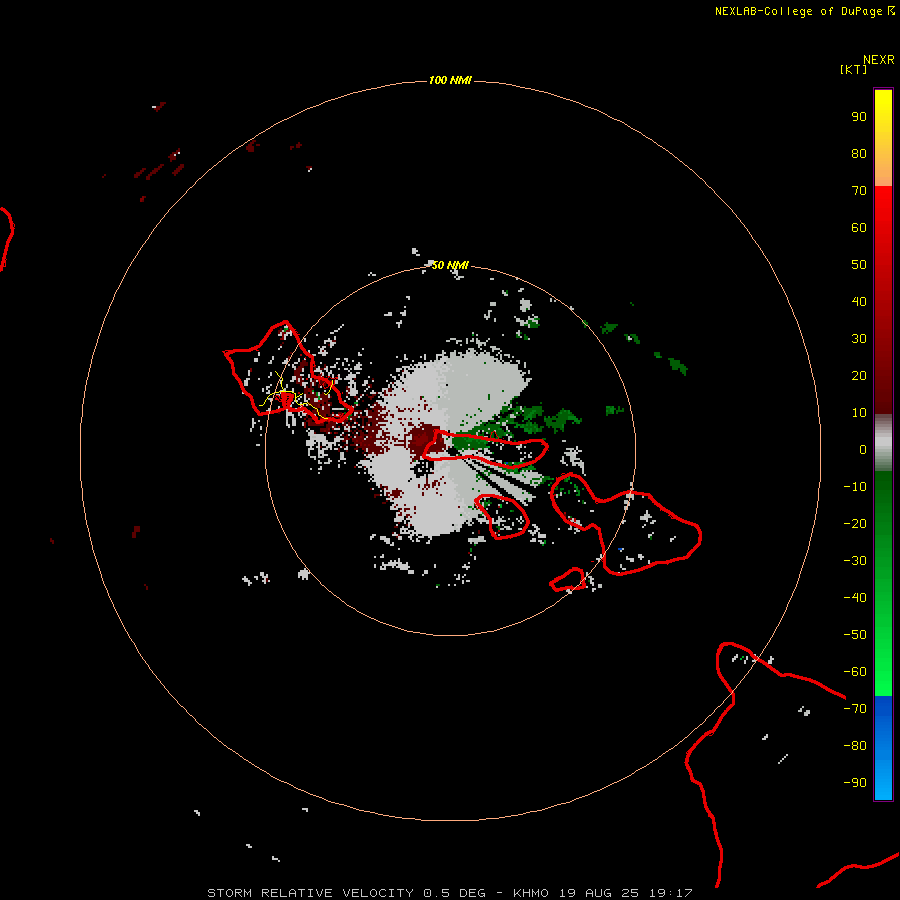Click the blue segment of the color bar

point(883,747)
